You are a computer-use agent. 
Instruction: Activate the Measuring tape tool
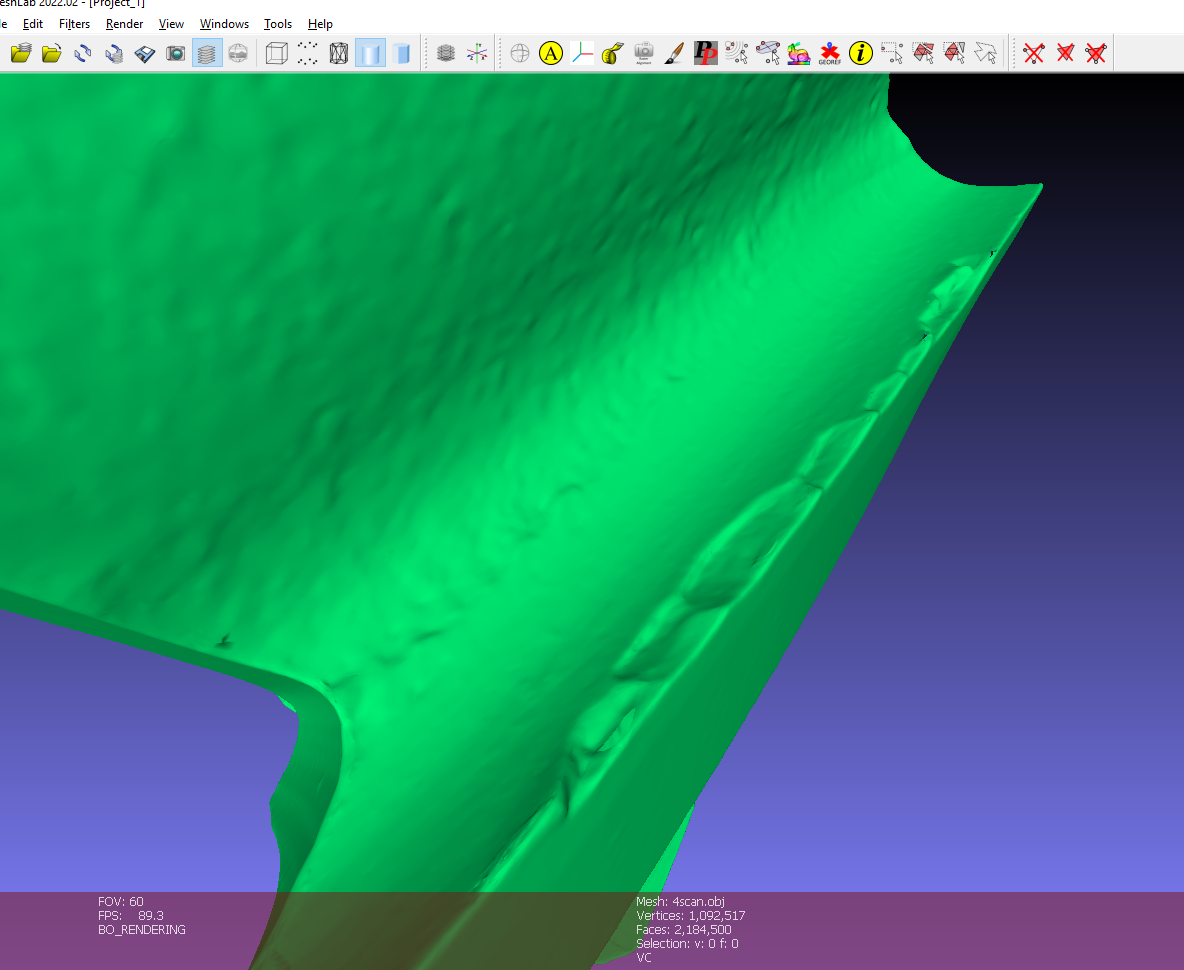[613, 53]
